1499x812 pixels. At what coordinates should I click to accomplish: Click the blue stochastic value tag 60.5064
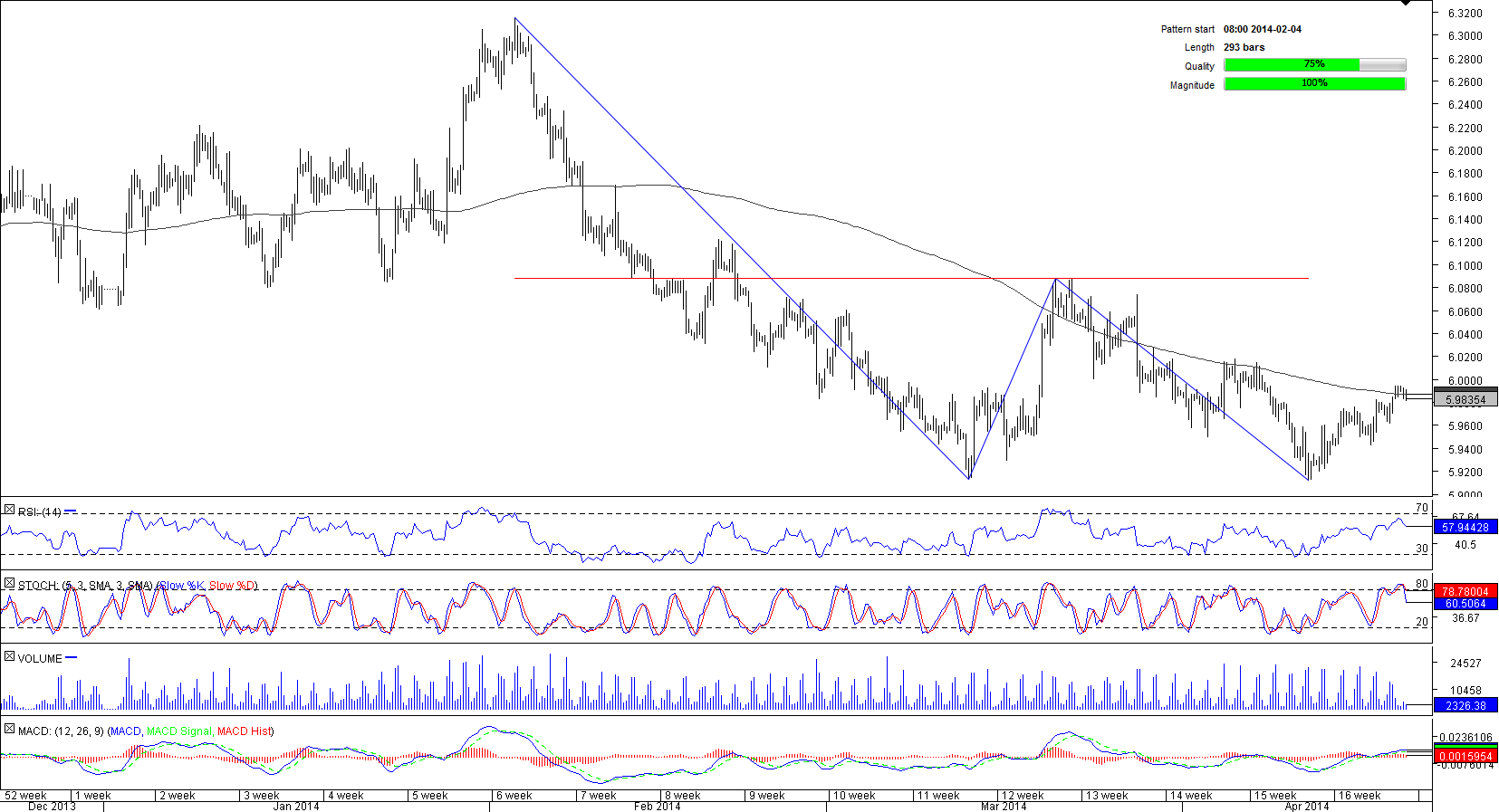[1465, 604]
